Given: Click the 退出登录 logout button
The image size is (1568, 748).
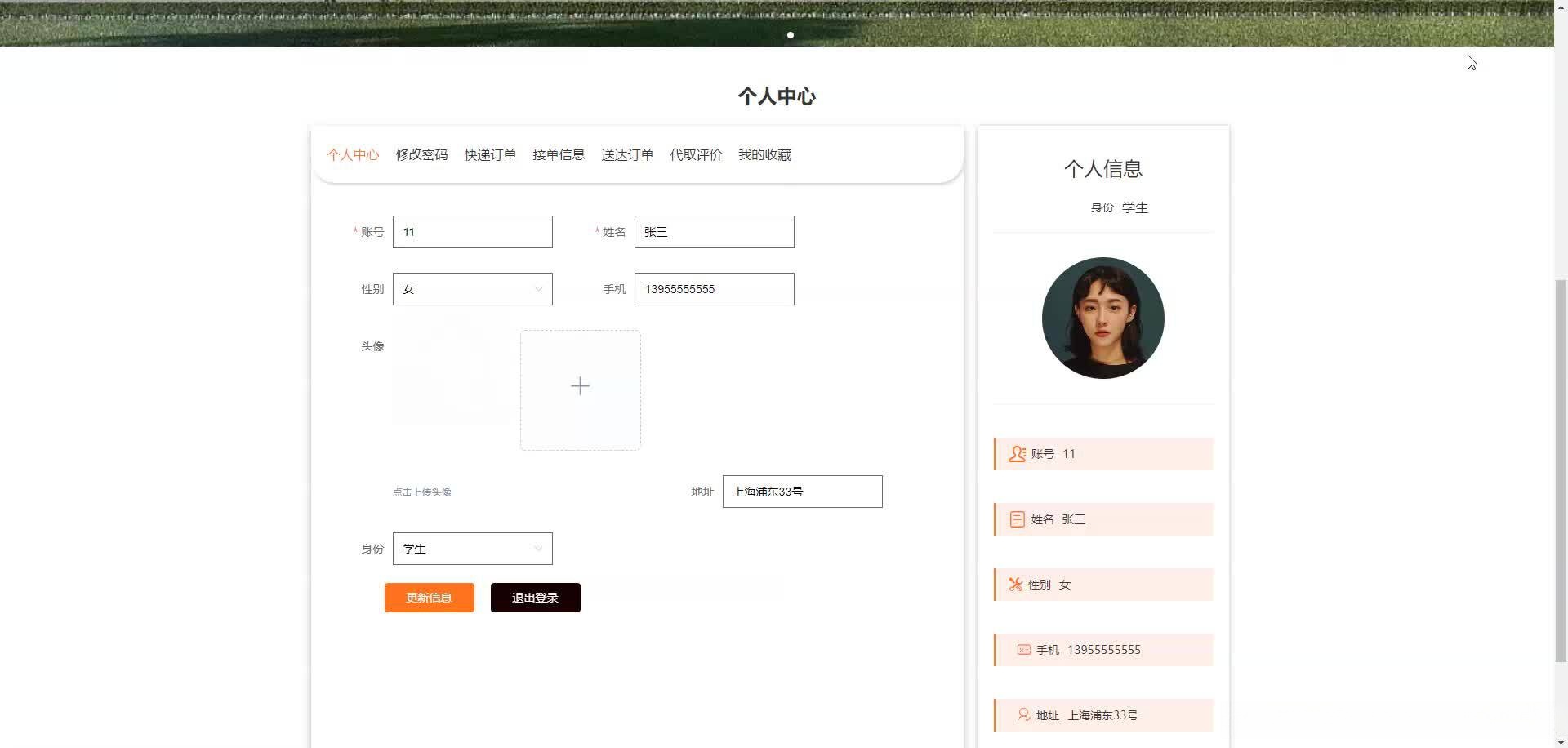Looking at the screenshot, I should [x=535, y=597].
